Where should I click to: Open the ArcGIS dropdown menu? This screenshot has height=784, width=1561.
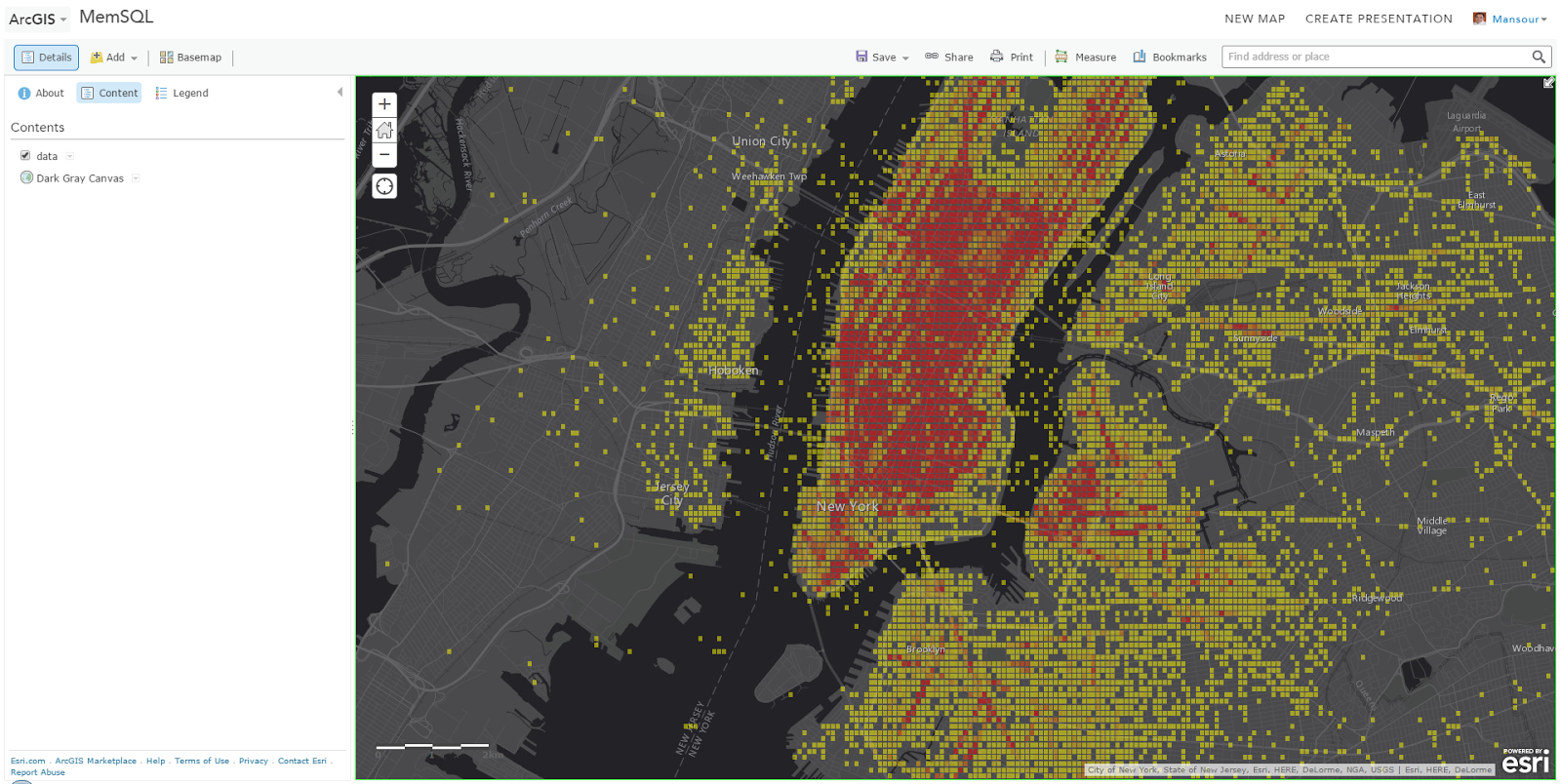click(x=38, y=19)
